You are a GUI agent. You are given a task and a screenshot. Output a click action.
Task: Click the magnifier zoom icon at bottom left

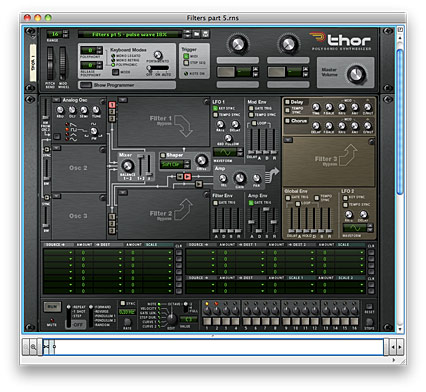33,347
